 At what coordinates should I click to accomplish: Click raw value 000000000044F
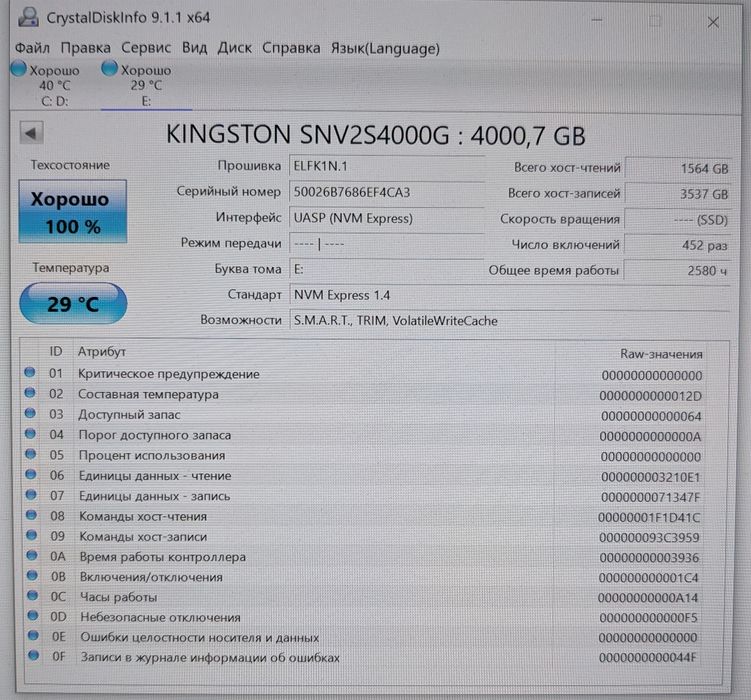[648, 657]
